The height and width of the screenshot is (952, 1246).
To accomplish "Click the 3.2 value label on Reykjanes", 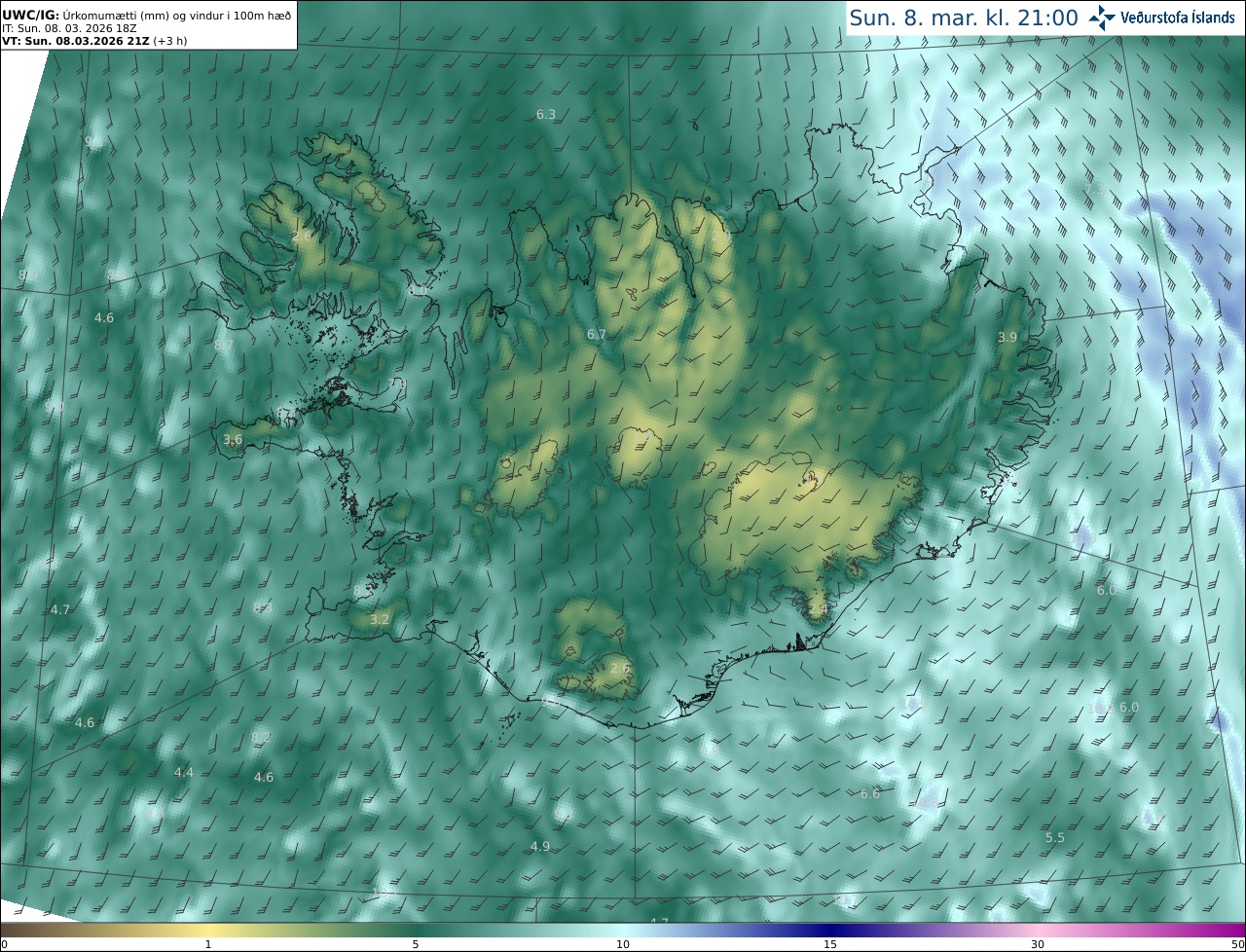I will [x=380, y=620].
